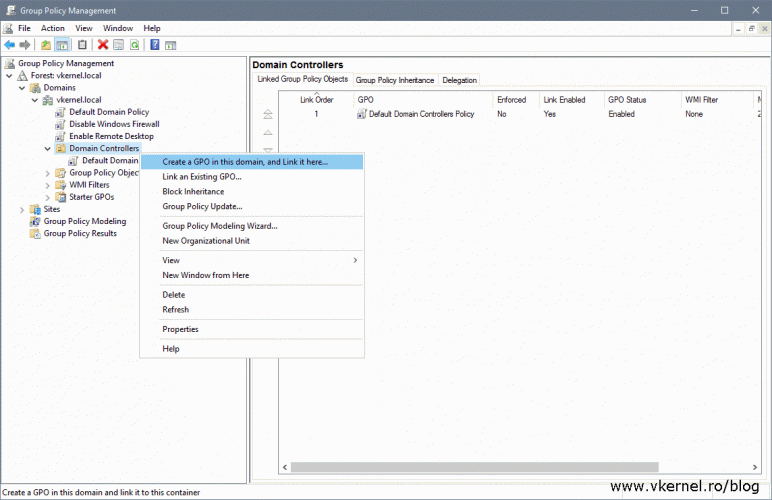The image size is (772, 500).
Task: Choose Create a GPO in this domain, and Link it here
Action: (x=252, y=161)
